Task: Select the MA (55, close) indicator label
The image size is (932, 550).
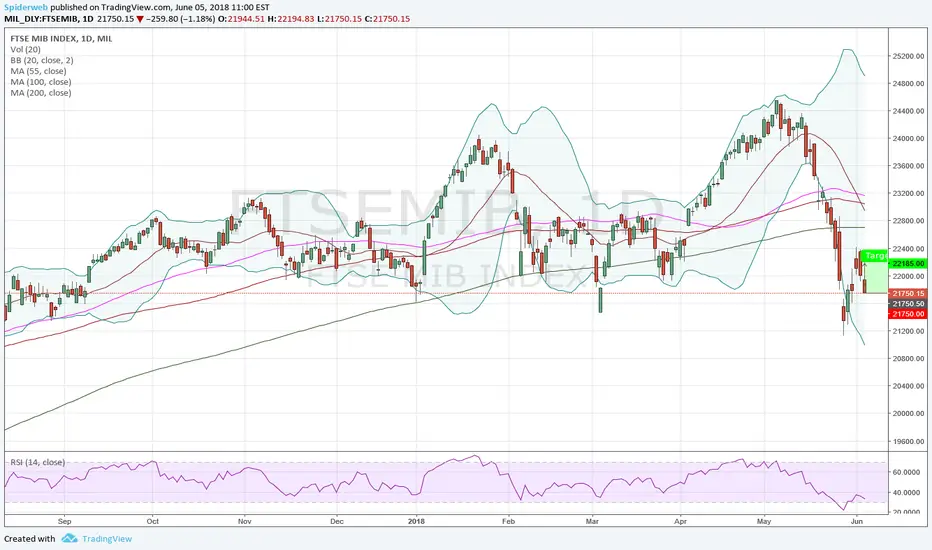Action: pos(38,71)
